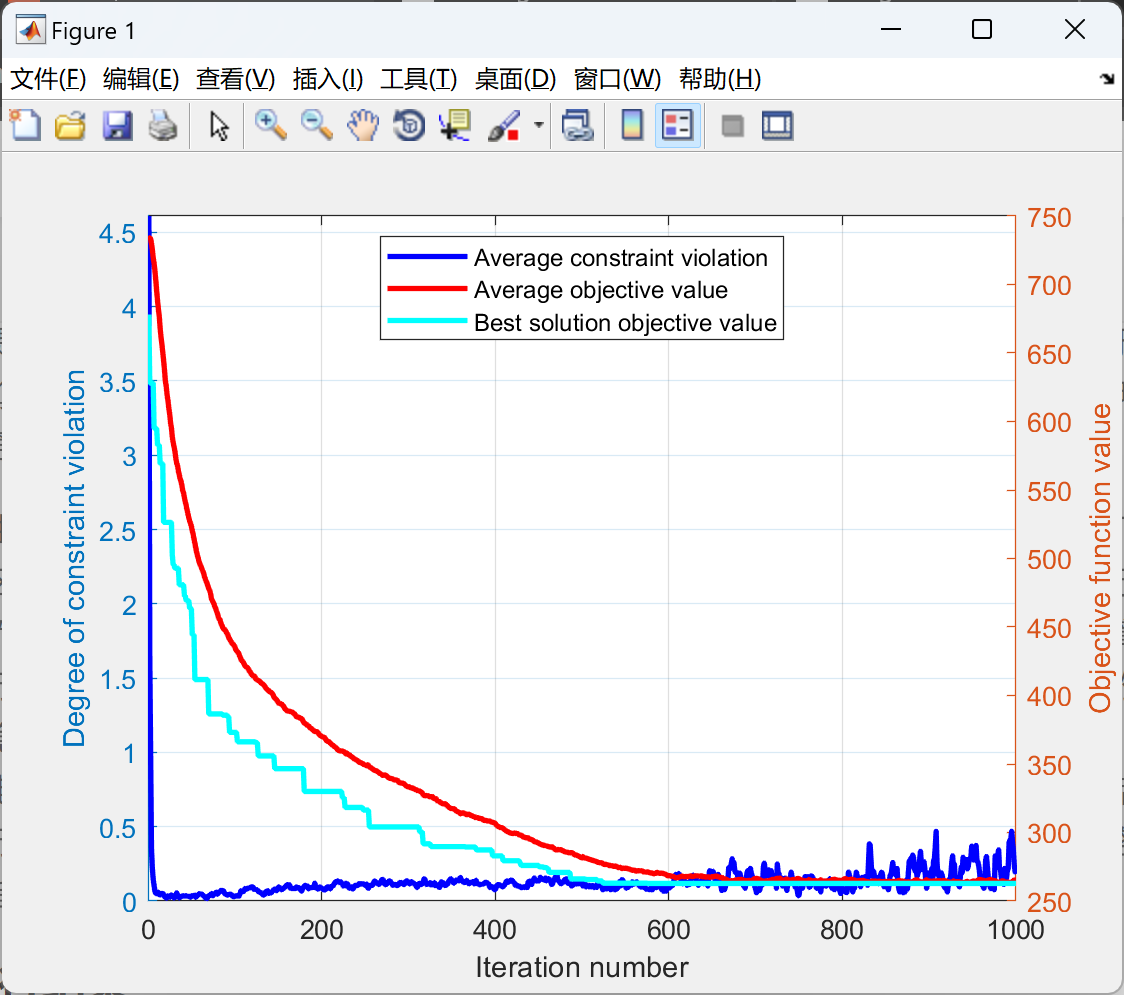
Task: Select legend entry Average constraint violation
Action: 621,257
